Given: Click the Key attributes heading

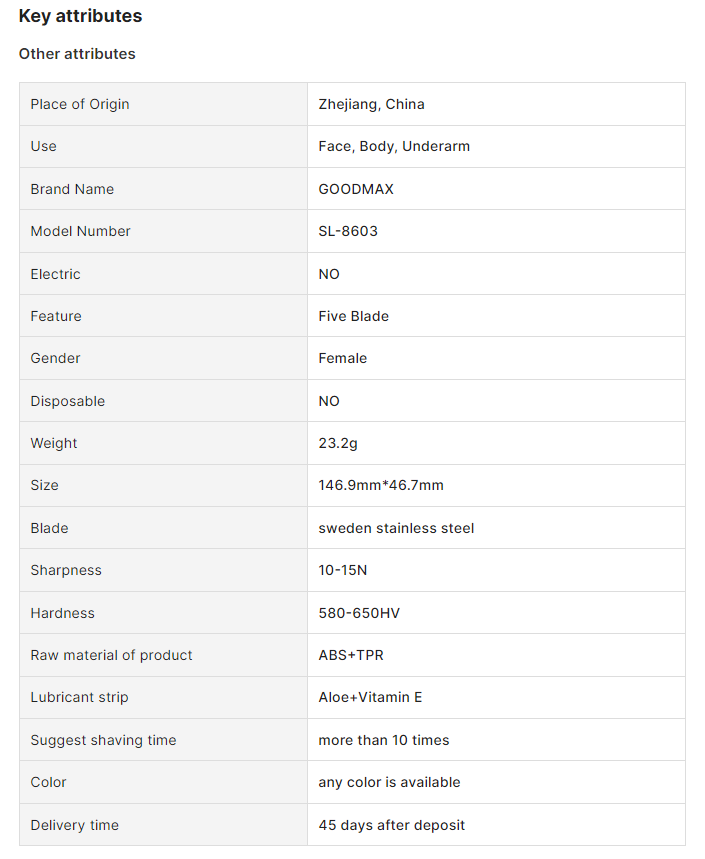Looking at the screenshot, I should coord(80,16).
